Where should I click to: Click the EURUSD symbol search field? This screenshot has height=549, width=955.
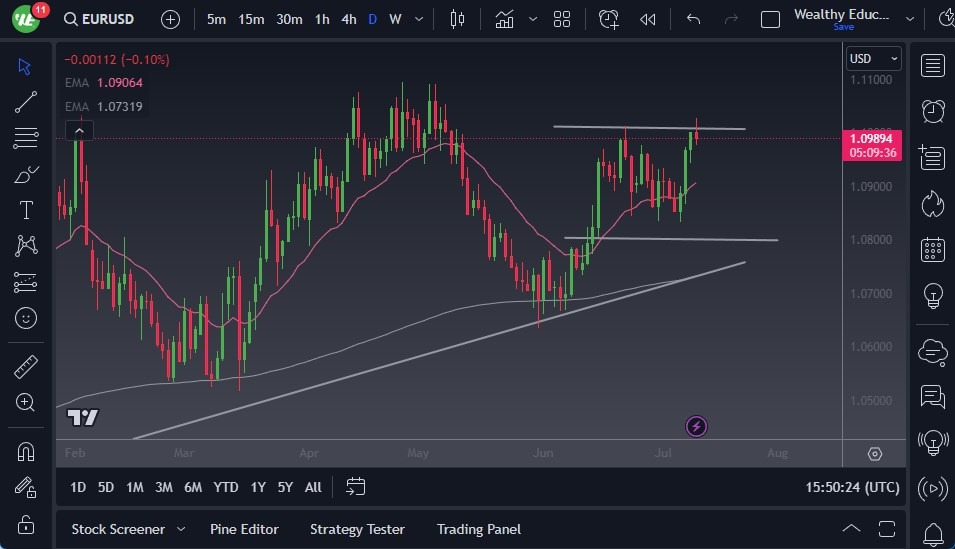101,19
